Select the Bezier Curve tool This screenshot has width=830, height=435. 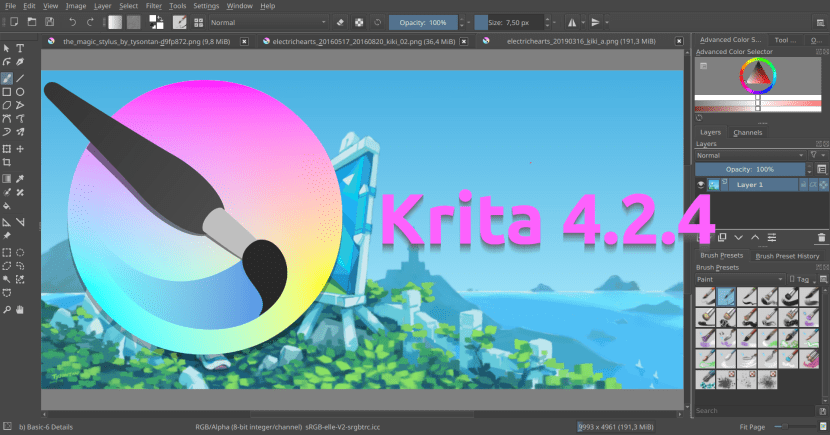coord(7,119)
